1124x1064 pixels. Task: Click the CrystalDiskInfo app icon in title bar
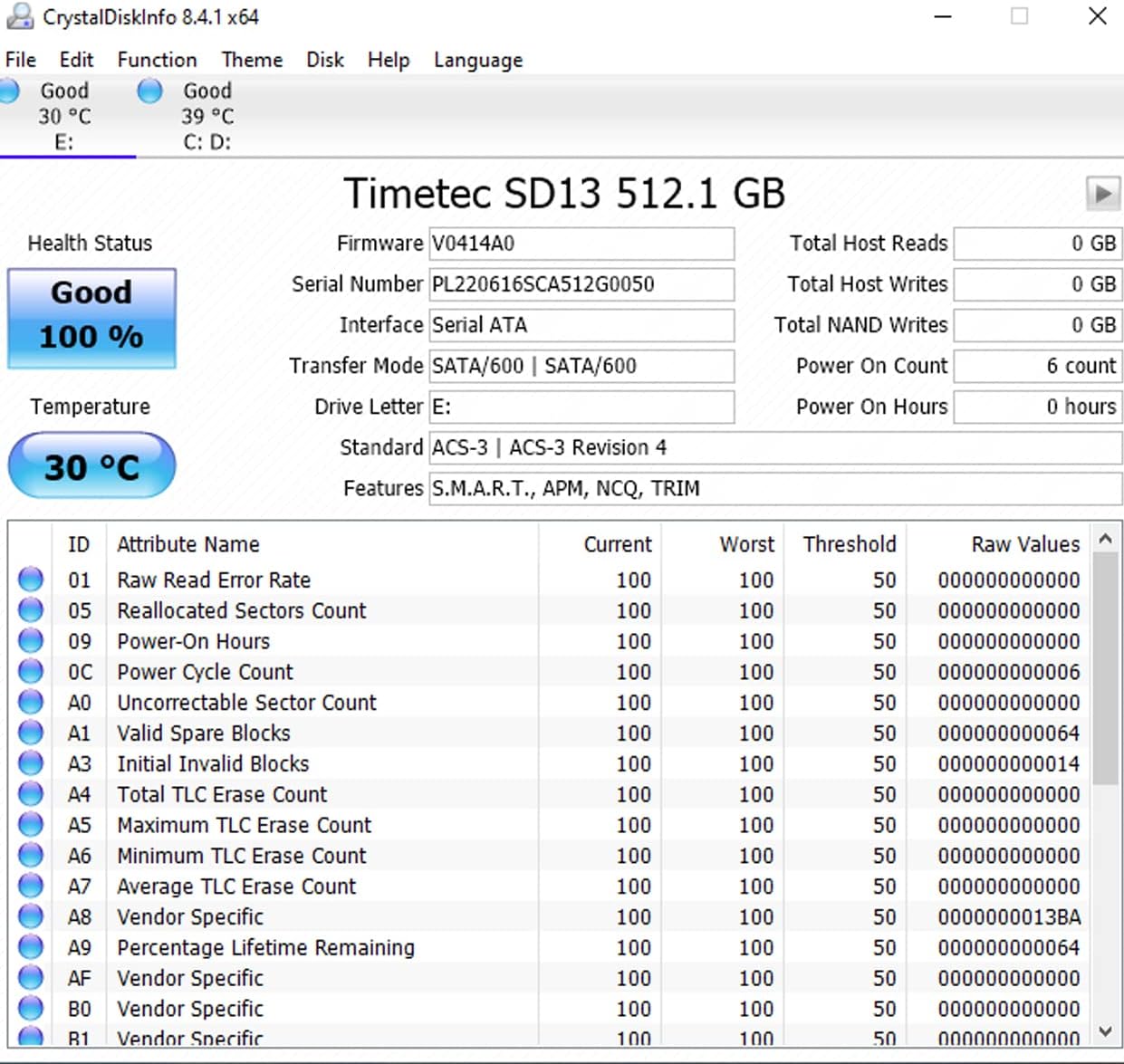tap(19, 16)
